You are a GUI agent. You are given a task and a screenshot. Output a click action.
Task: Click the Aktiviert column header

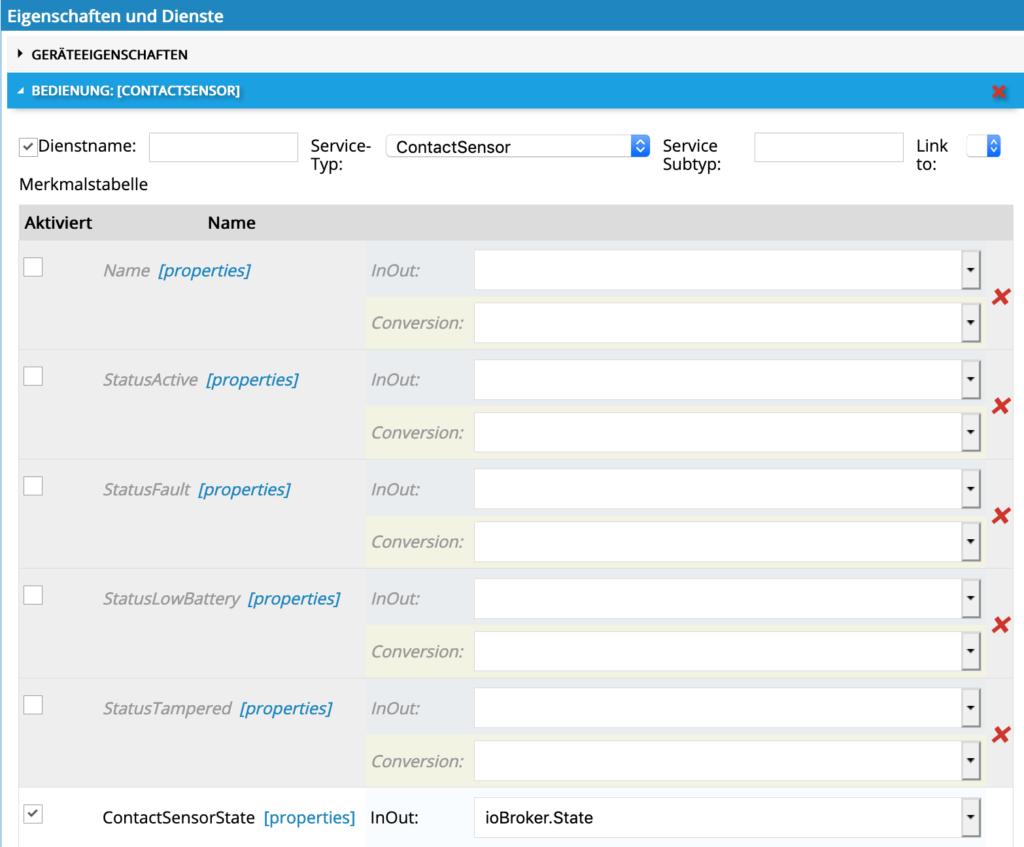point(58,223)
